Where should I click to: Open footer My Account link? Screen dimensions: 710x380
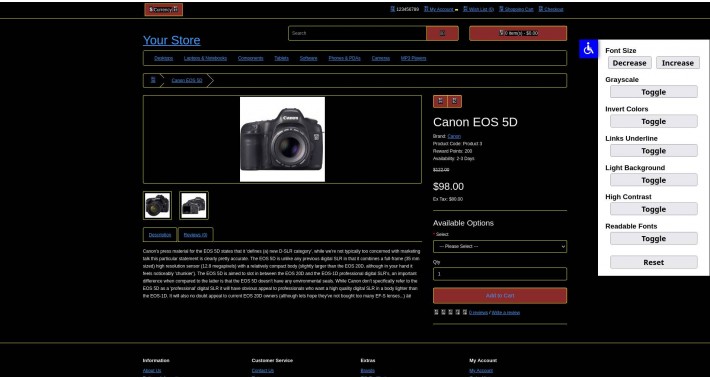click(x=481, y=370)
